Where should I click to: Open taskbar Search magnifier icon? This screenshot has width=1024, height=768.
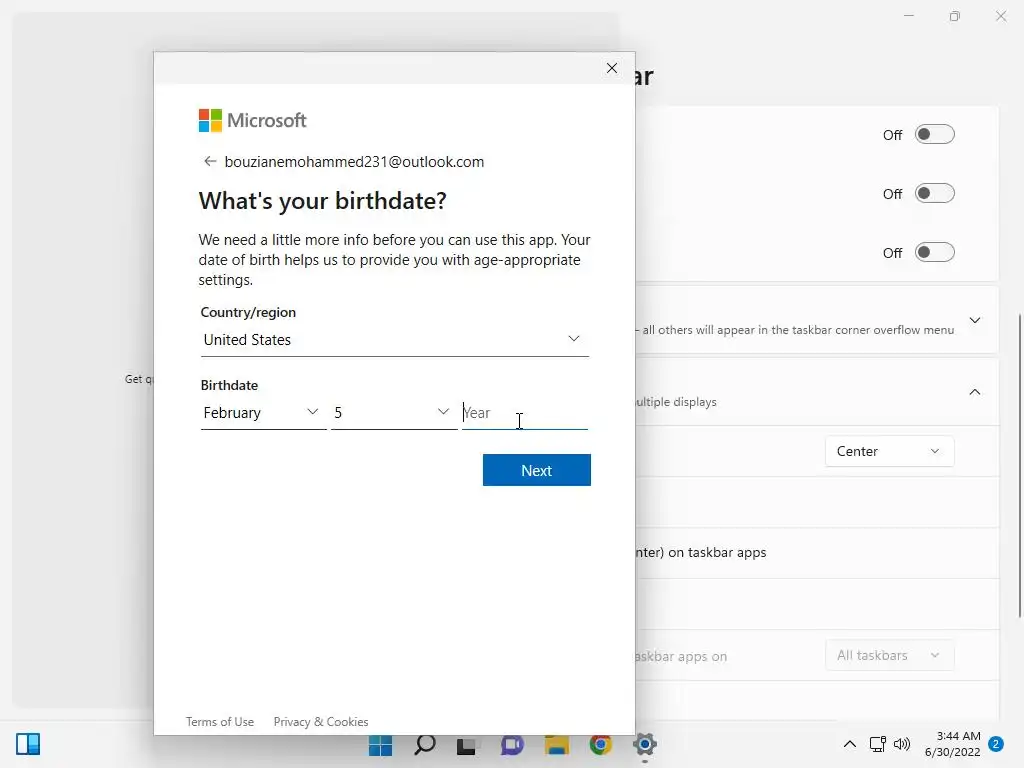(x=424, y=744)
